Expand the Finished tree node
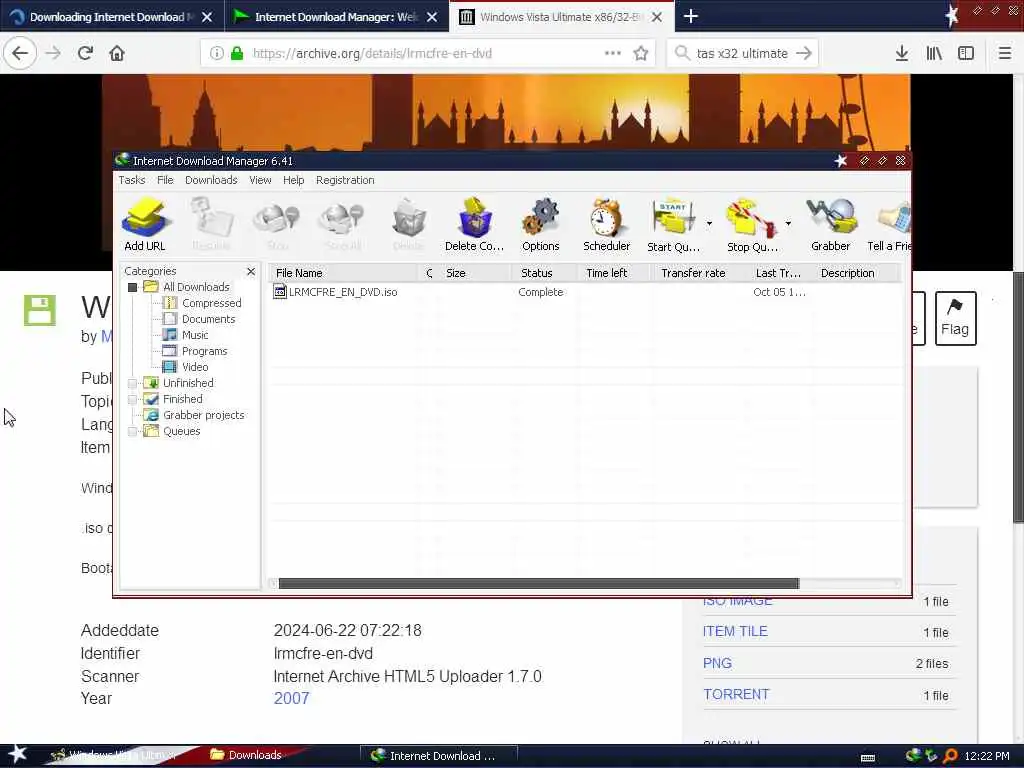Screen dimensions: 1024x768 tap(133, 399)
